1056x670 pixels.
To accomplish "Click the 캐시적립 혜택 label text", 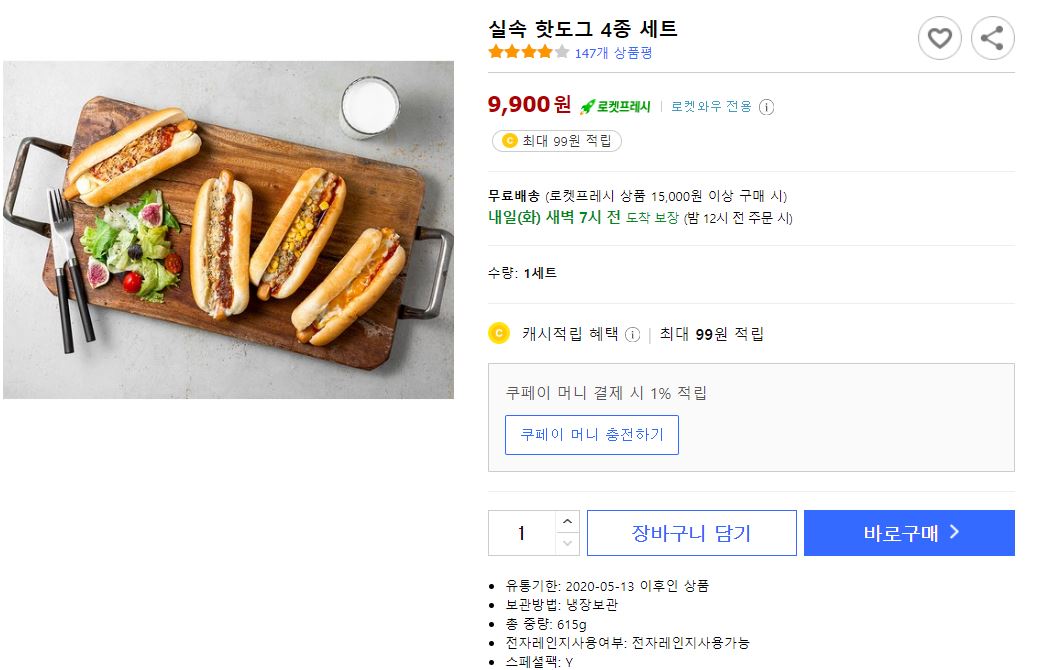I will coord(570,334).
